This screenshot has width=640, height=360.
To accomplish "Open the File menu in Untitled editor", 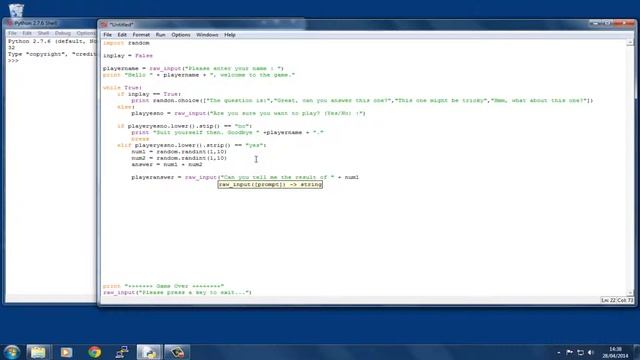I will pyautogui.click(x=107, y=35).
